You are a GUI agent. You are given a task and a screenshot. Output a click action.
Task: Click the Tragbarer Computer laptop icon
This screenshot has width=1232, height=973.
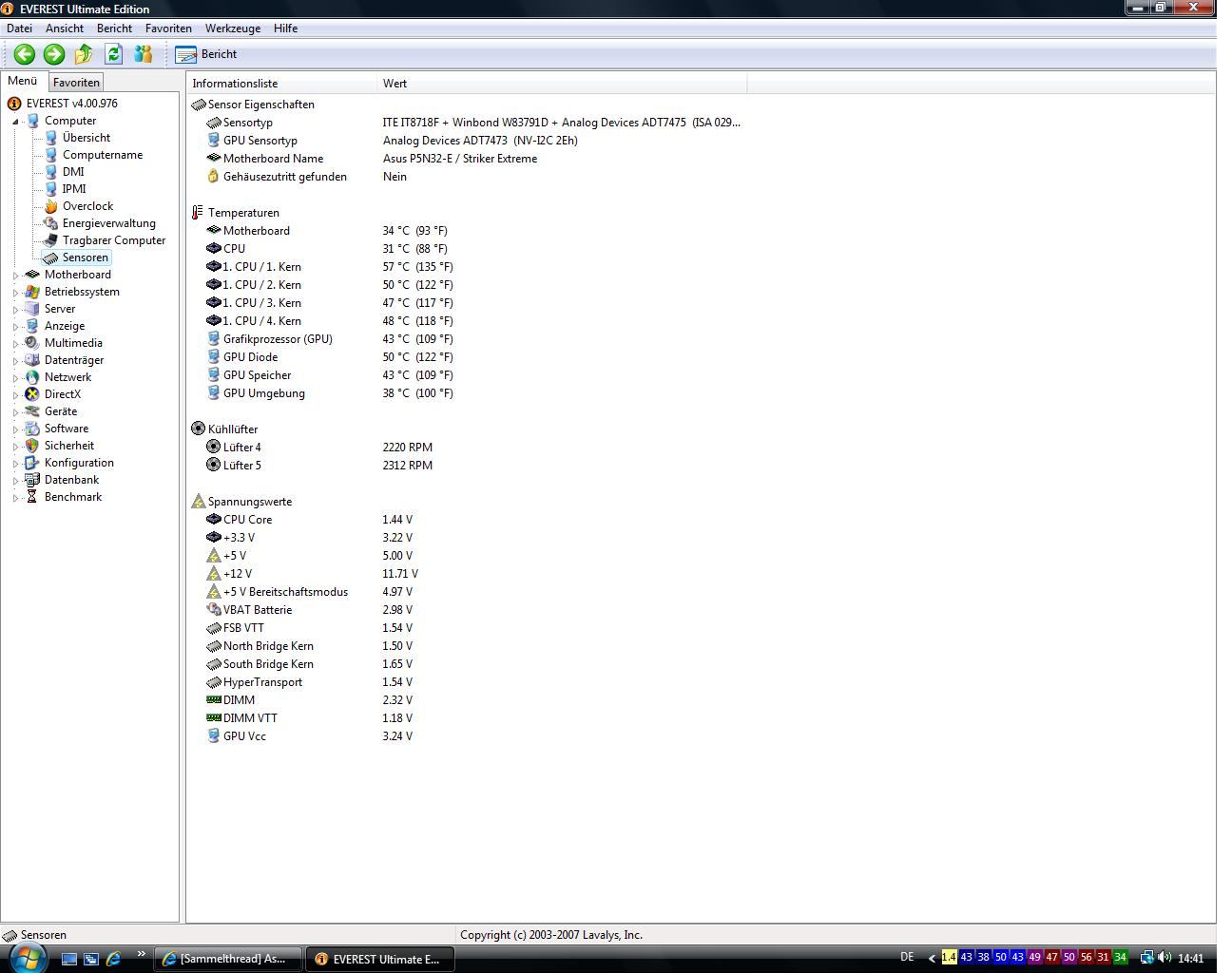click(50, 240)
